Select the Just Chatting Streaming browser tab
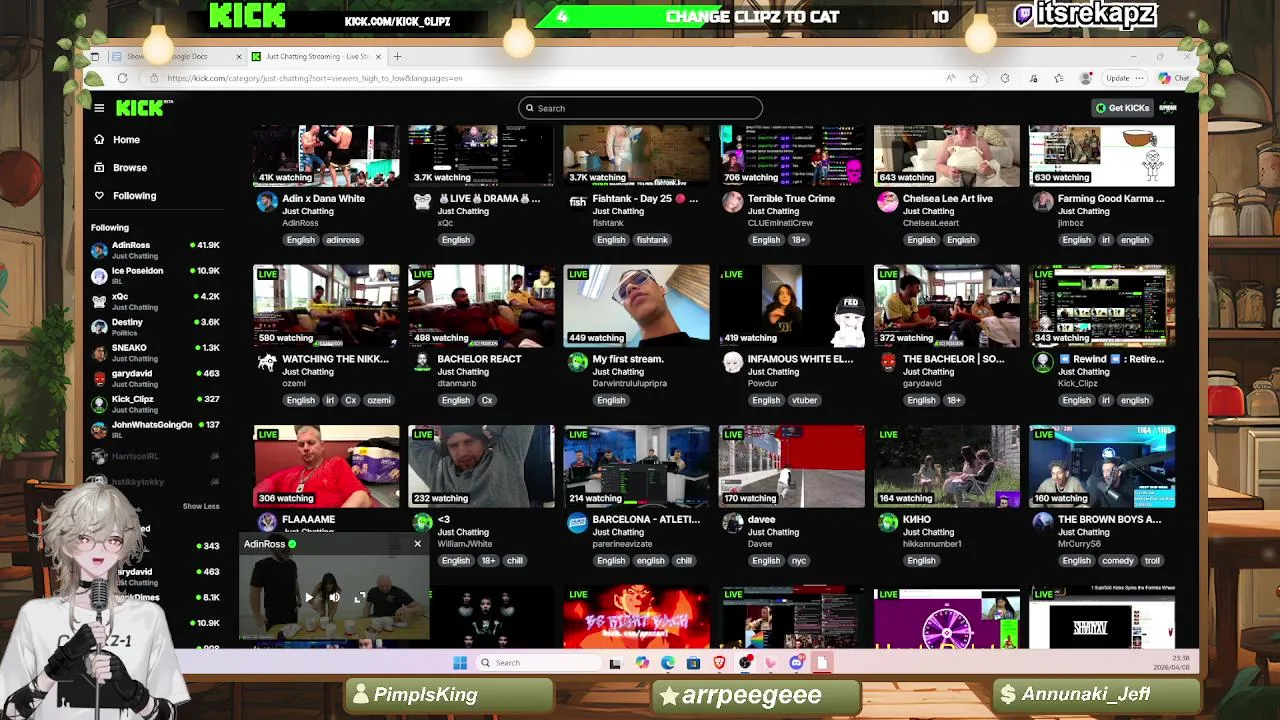Image resolution: width=1280 pixels, height=720 pixels. tap(315, 56)
